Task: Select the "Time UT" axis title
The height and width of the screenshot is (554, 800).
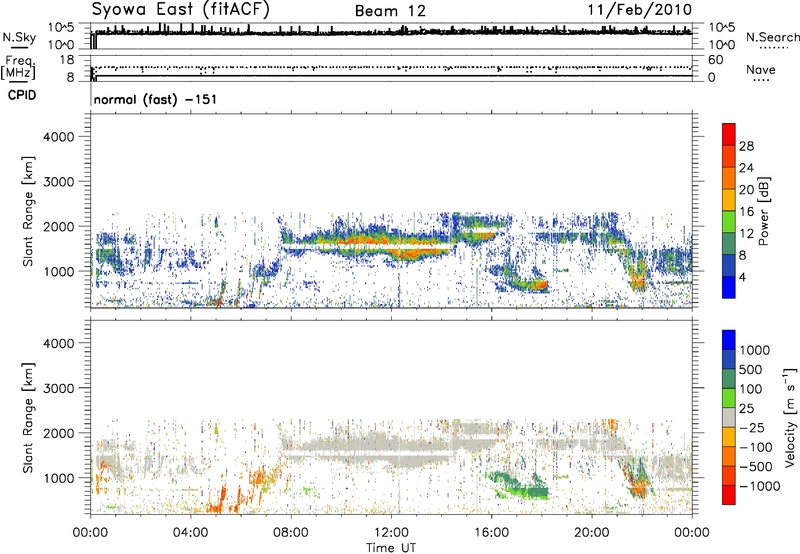Action: coord(391,548)
